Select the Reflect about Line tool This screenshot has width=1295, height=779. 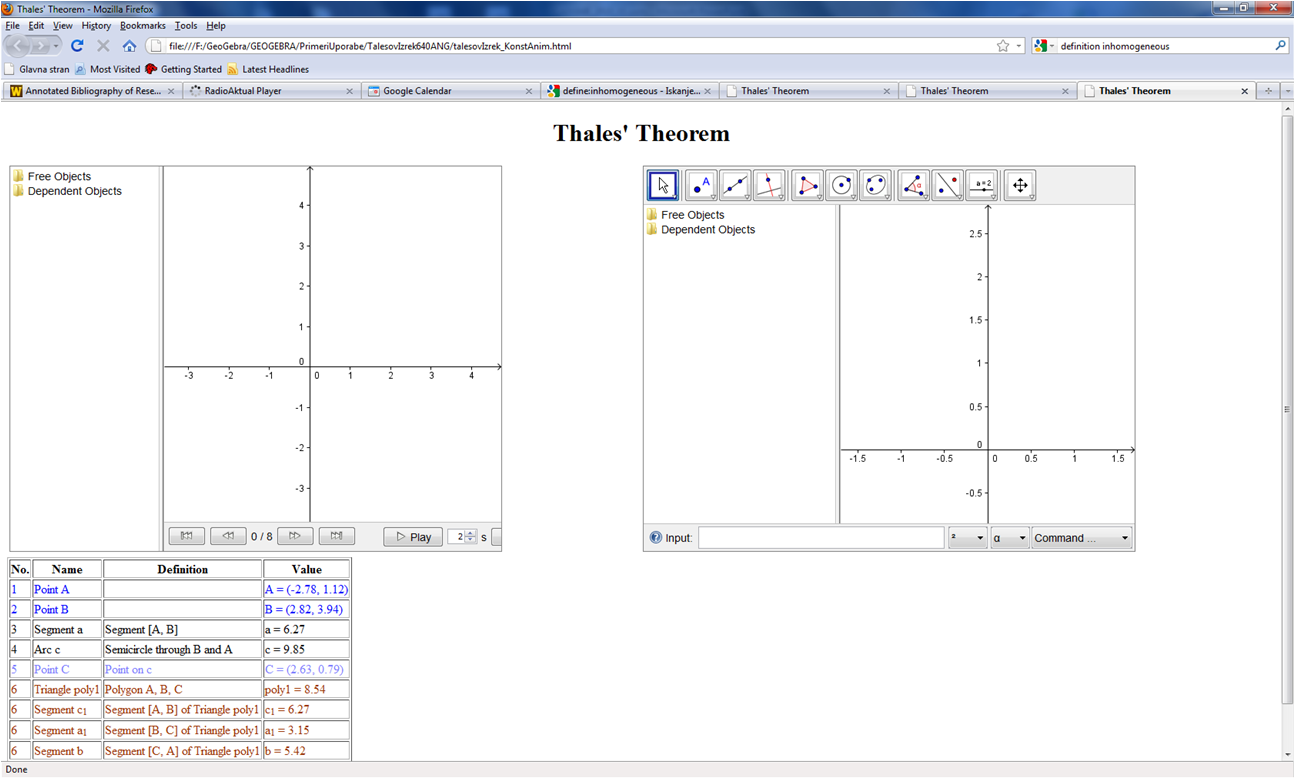pyautogui.click(x=947, y=185)
